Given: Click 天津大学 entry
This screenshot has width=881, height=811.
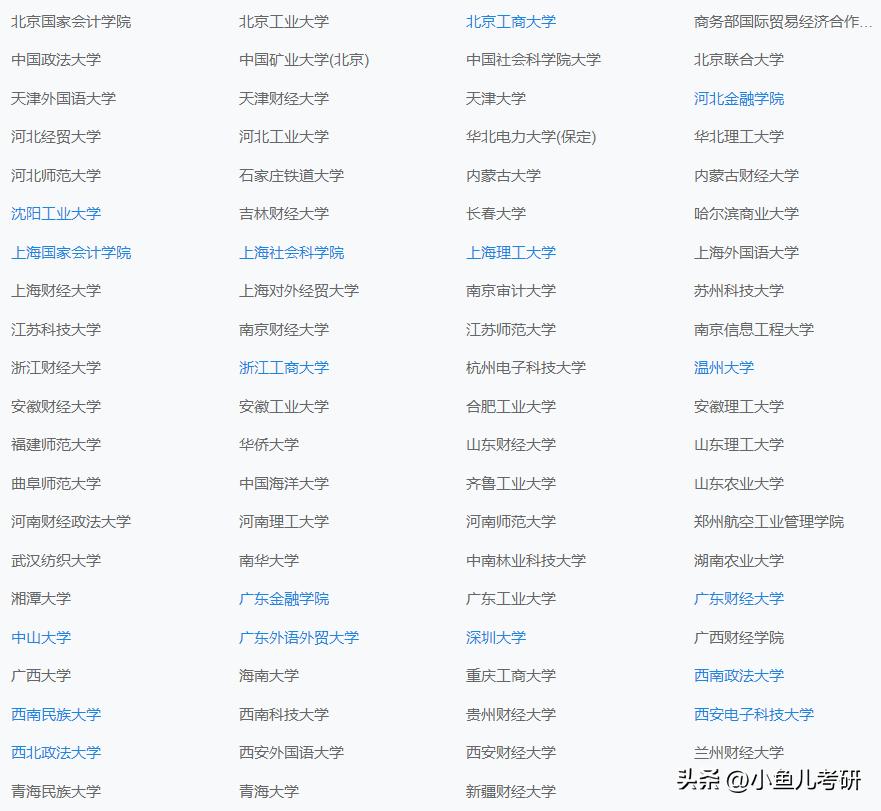Looking at the screenshot, I should click(x=496, y=99).
